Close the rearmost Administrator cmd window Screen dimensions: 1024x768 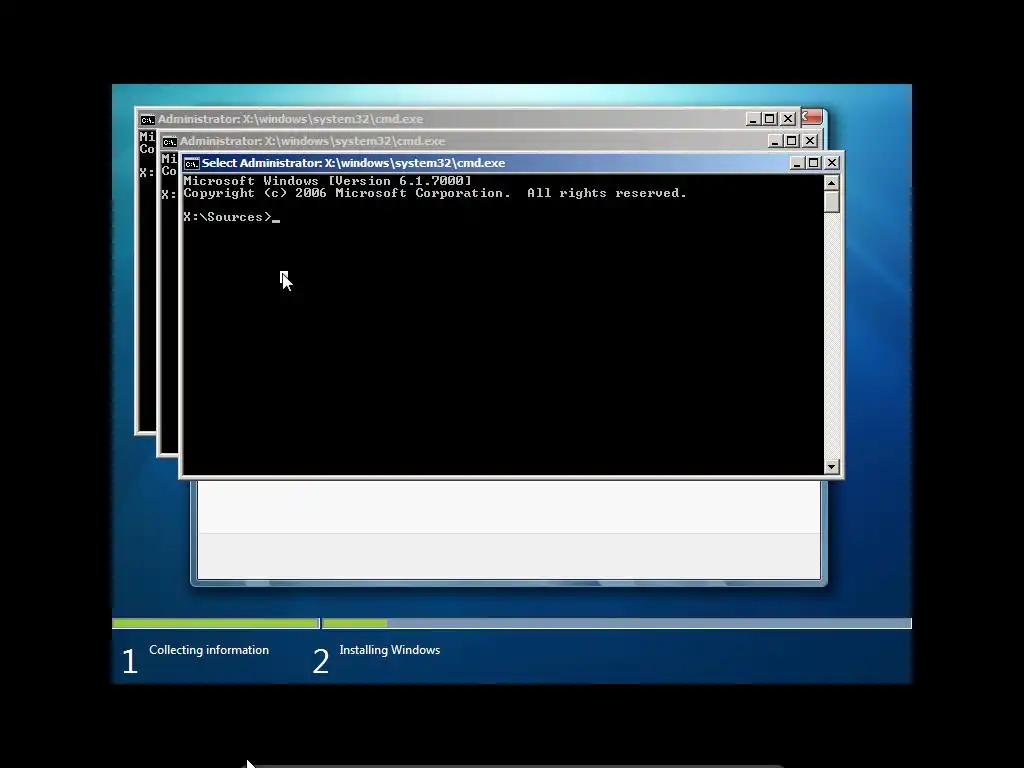[788, 119]
